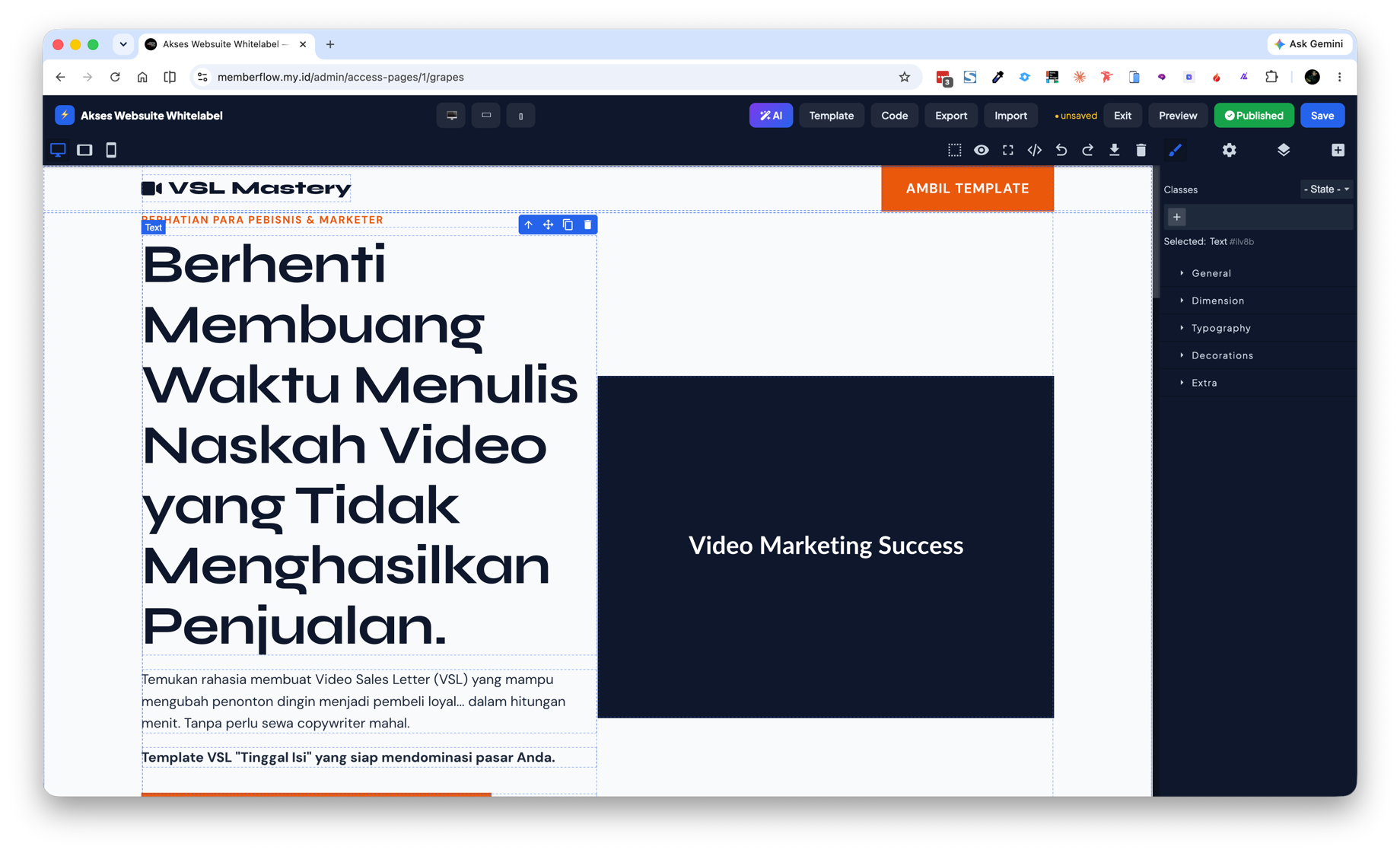Image resolution: width=1400 pixels, height=853 pixels.
Task: Click the move handle on selected Text
Action: coord(548,224)
